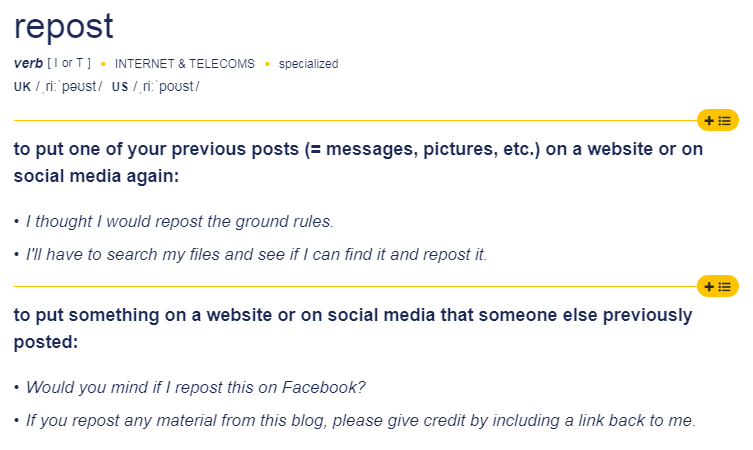
Task: Click the definition about someone else's posts
Action: pos(353,328)
